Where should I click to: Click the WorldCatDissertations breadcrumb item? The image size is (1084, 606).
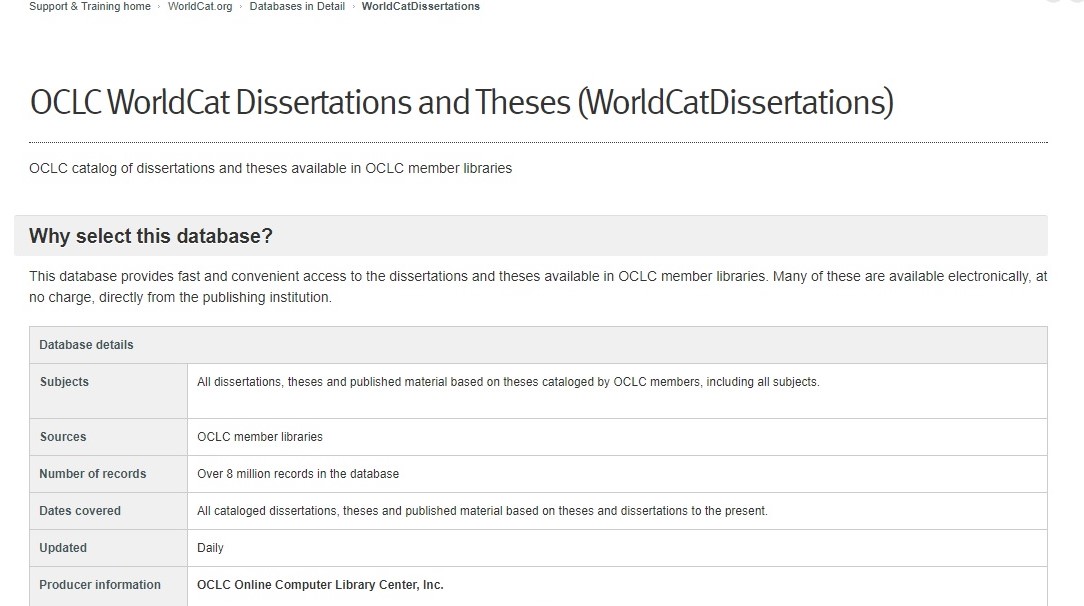coord(420,7)
